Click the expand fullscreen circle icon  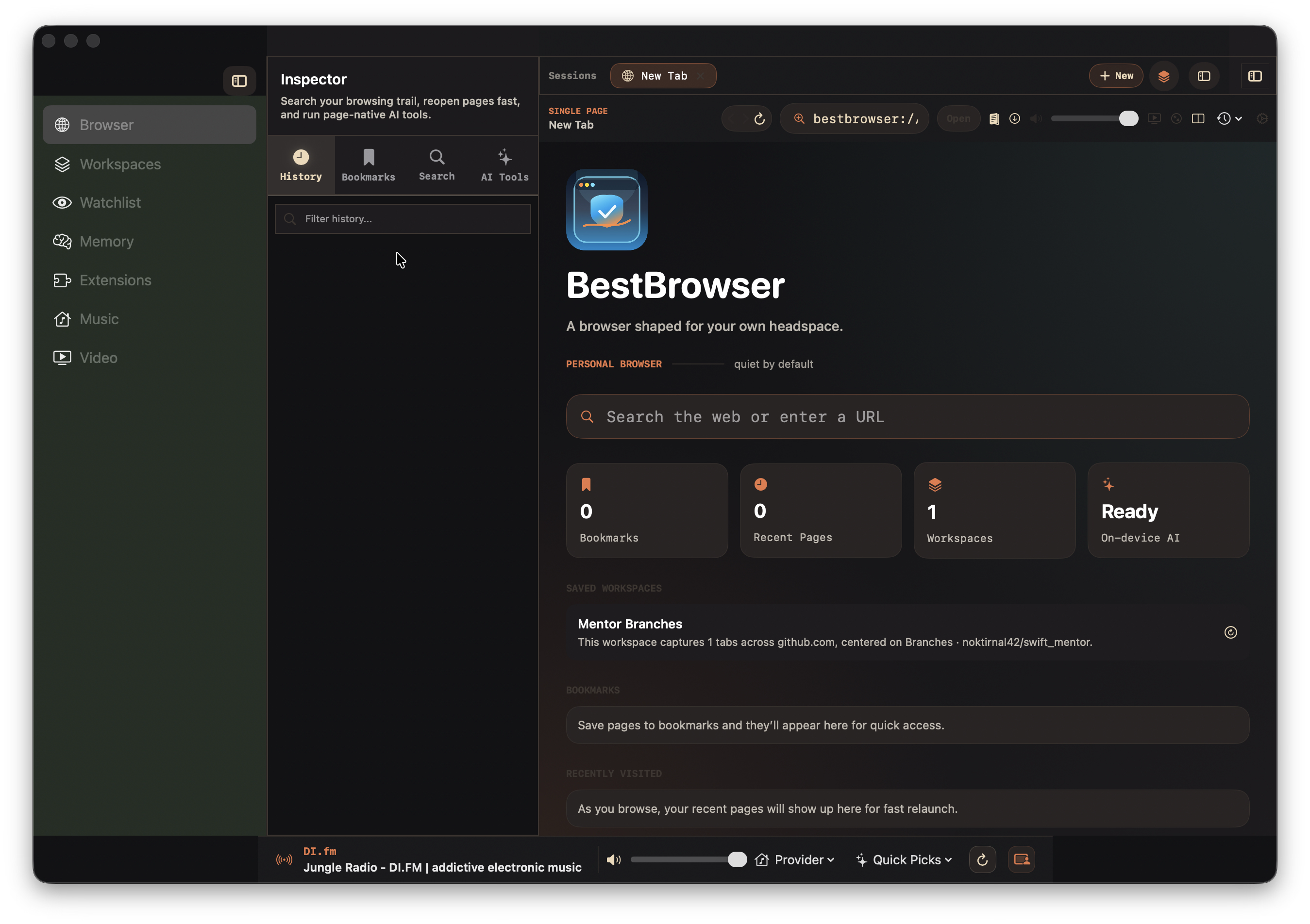(x=1176, y=118)
